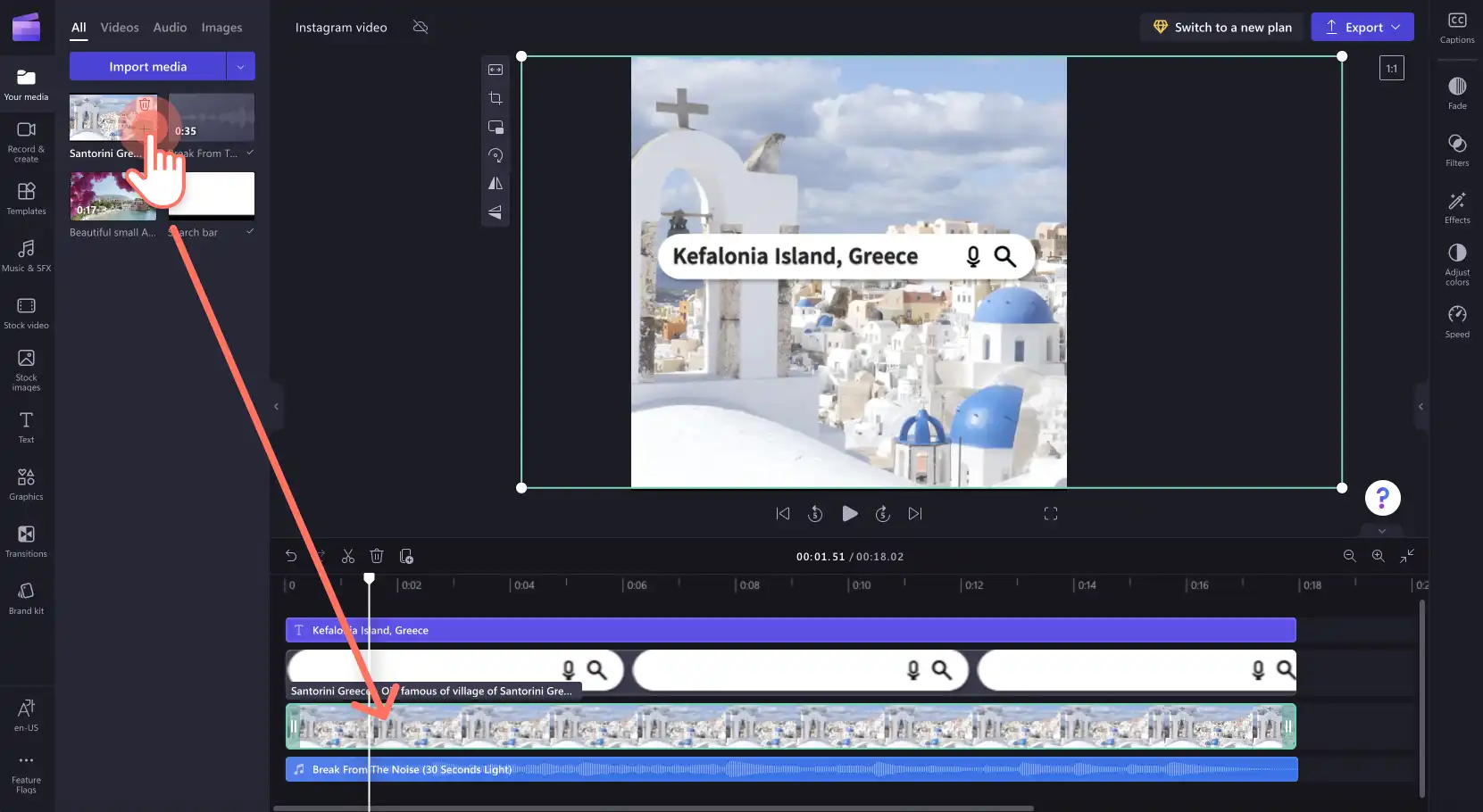The image size is (1483, 812).
Task: Select the Rotate icon beside preview
Action: pyautogui.click(x=496, y=155)
